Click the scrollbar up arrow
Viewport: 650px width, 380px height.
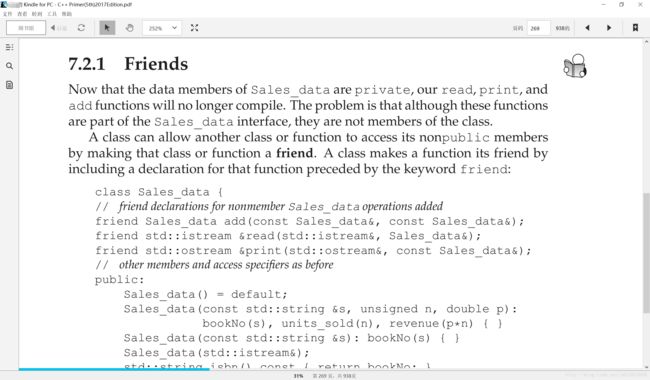coord(646,42)
